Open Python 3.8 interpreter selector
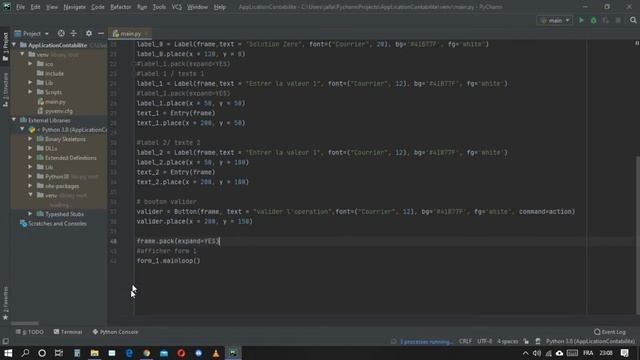The width and height of the screenshot is (640, 360). point(590,341)
